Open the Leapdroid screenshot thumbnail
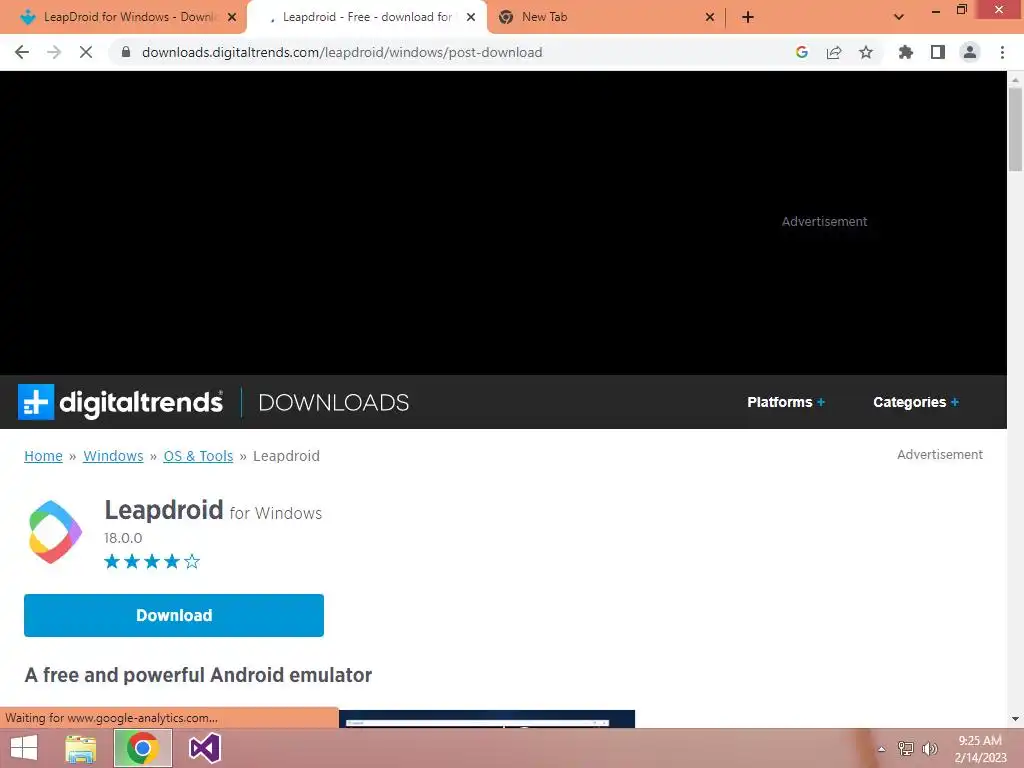The image size is (1024, 768). [x=487, y=718]
